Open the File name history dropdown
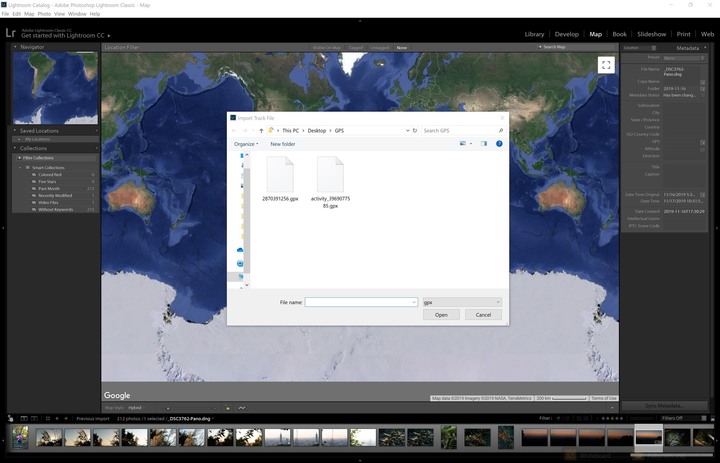The height and width of the screenshot is (463, 720). coord(414,302)
